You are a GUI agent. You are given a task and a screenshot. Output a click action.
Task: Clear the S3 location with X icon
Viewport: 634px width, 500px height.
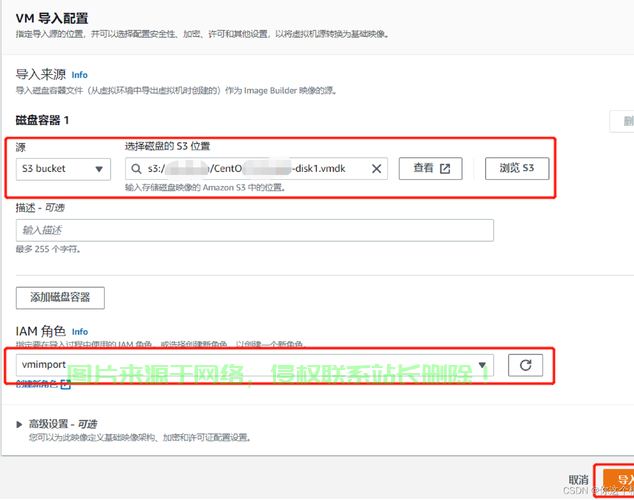pyautogui.click(x=376, y=169)
